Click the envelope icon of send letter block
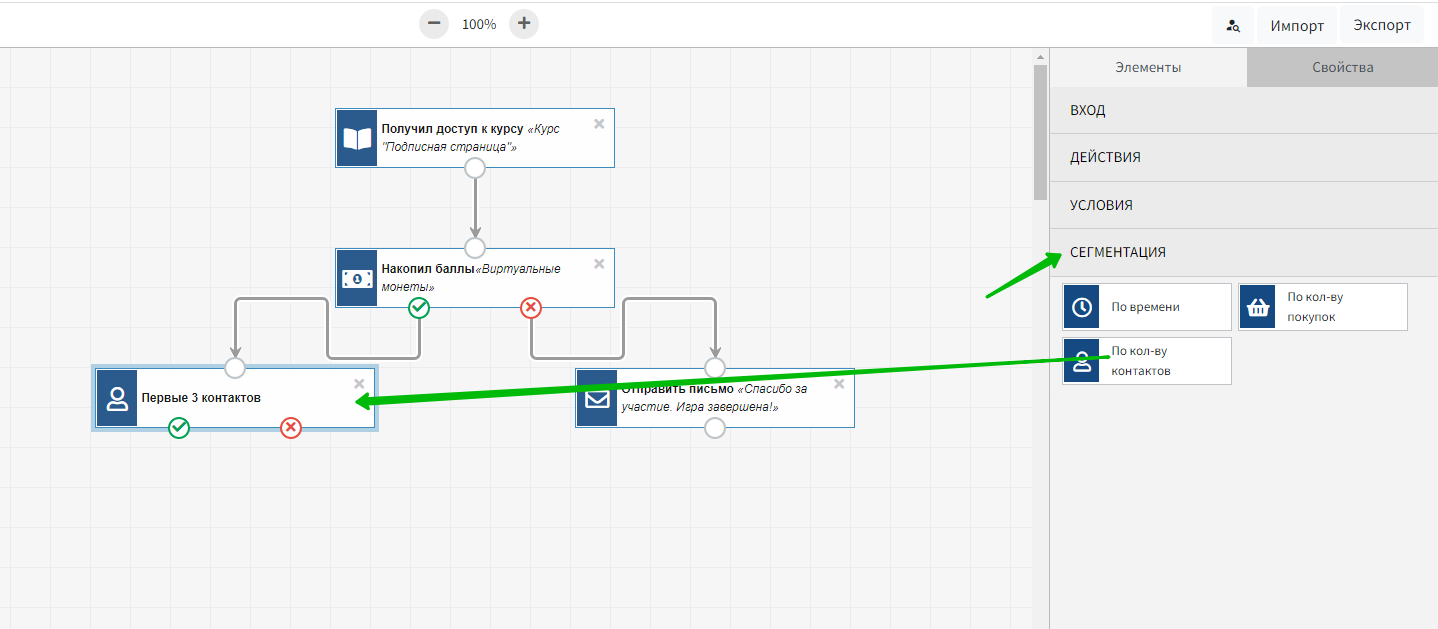The image size is (1438, 629). point(597,399)
